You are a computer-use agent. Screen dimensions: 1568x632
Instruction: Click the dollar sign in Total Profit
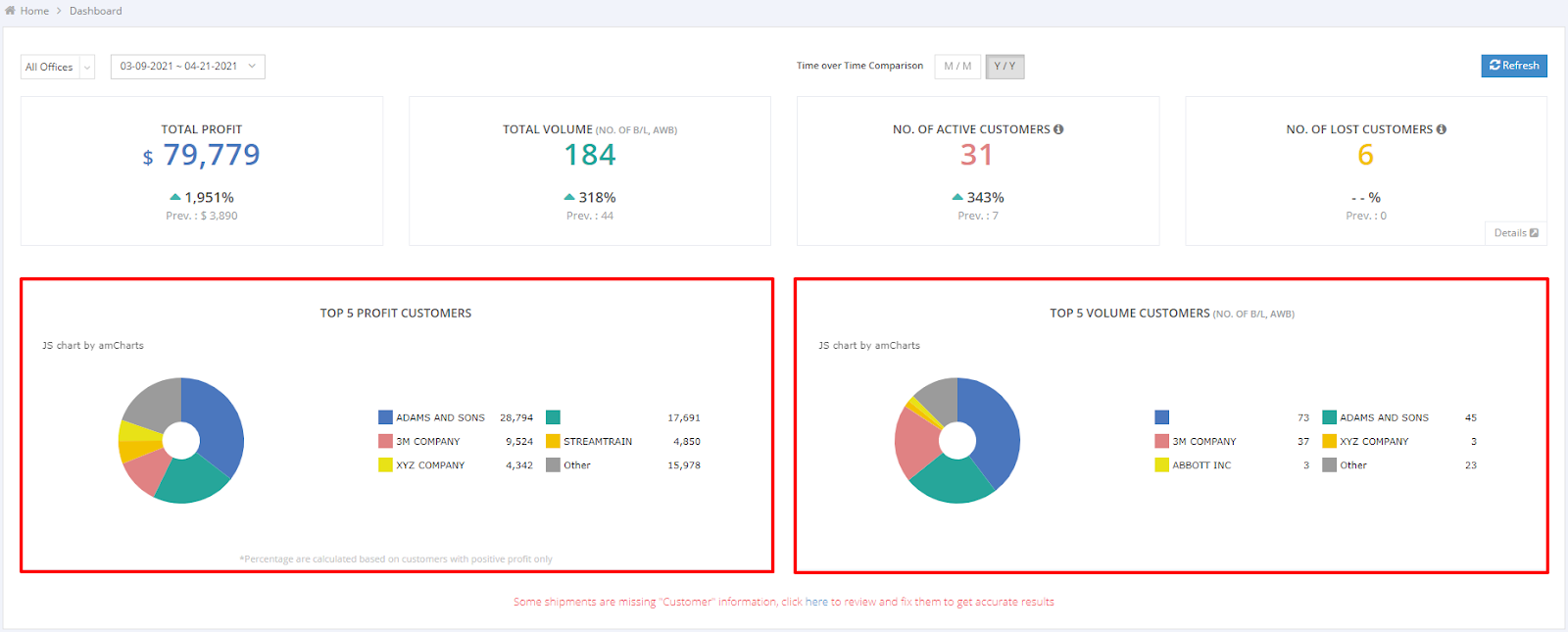[x=148, y=158]
